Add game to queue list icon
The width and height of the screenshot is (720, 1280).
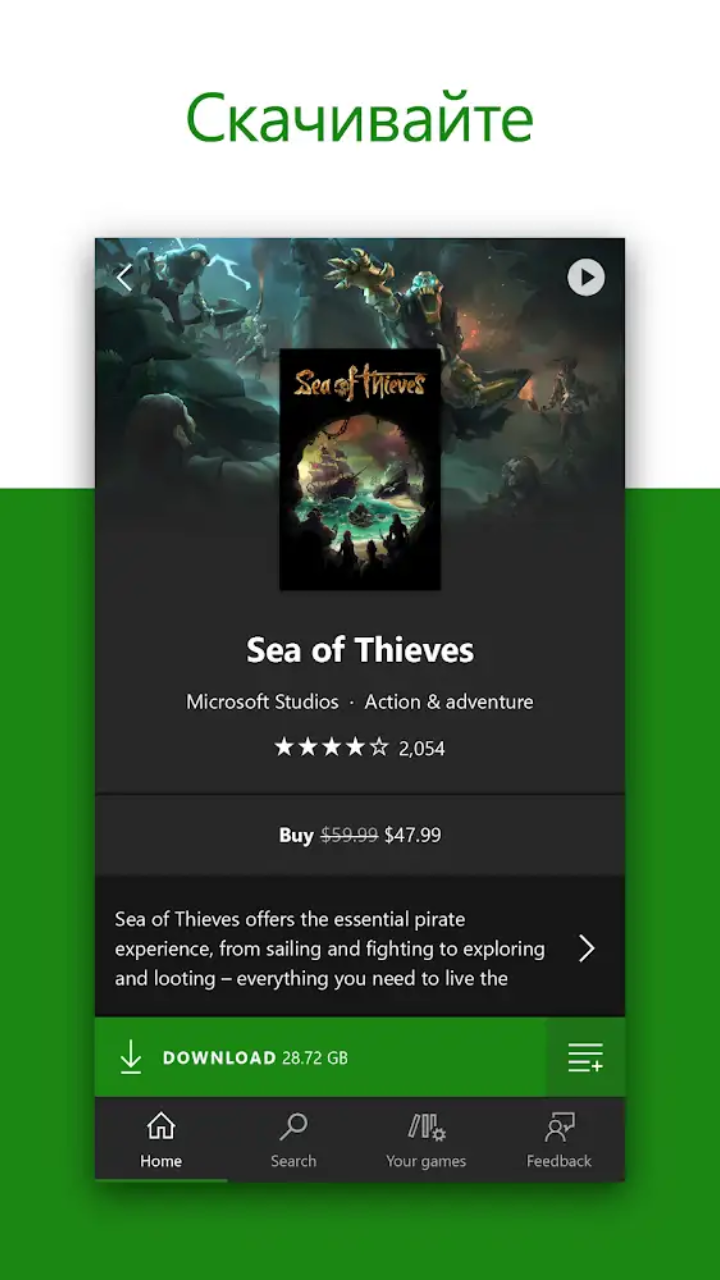(x=585, y=1057)
